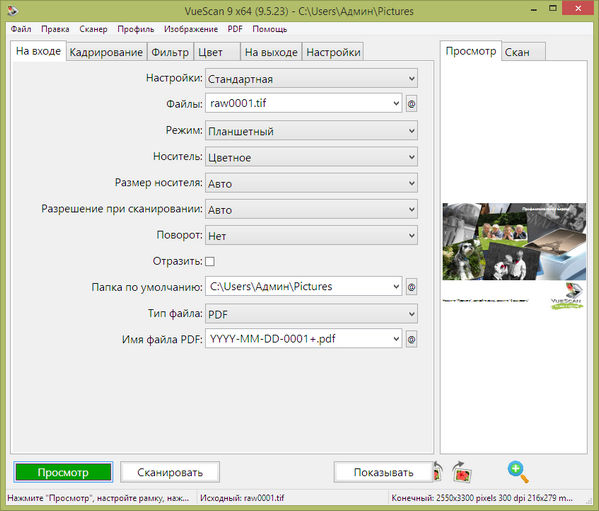The width and height of the screenshot is (599, 511).
Task: Click the rotate right image icon
Action: [461, 472]
